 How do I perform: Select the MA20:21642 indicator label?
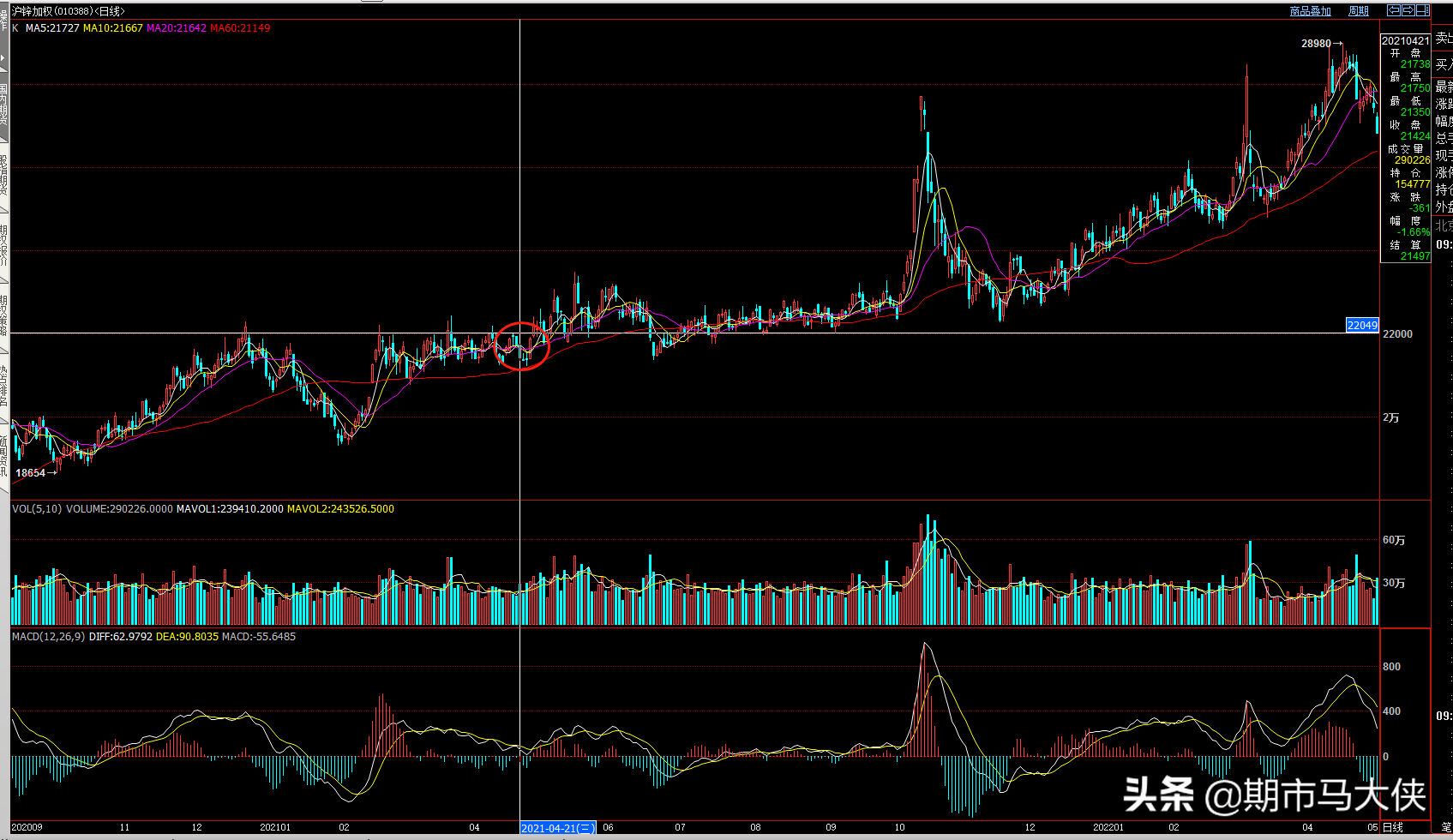coord(177,28)
